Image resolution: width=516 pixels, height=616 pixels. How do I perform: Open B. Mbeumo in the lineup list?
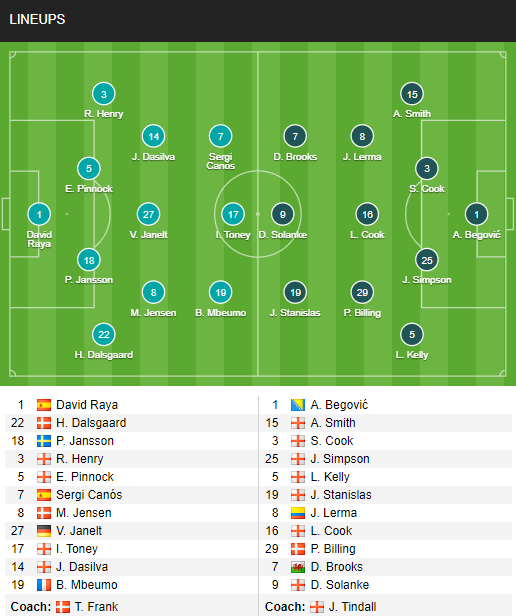pyautogui.click(x=87, y=585)
